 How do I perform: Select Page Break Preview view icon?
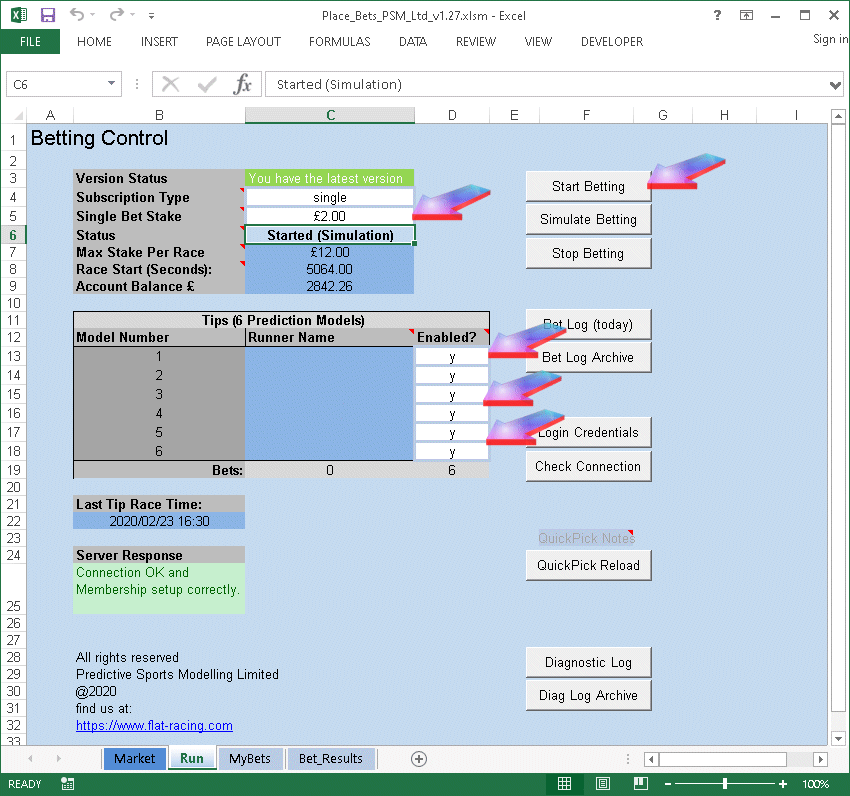coord(639,784)
